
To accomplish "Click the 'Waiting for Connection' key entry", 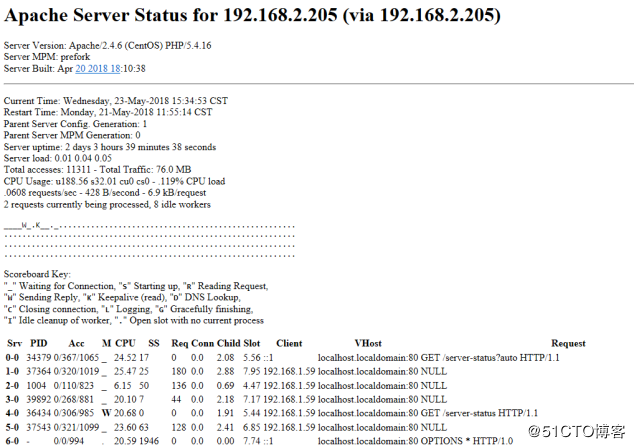I will click(x=60, y=286).
